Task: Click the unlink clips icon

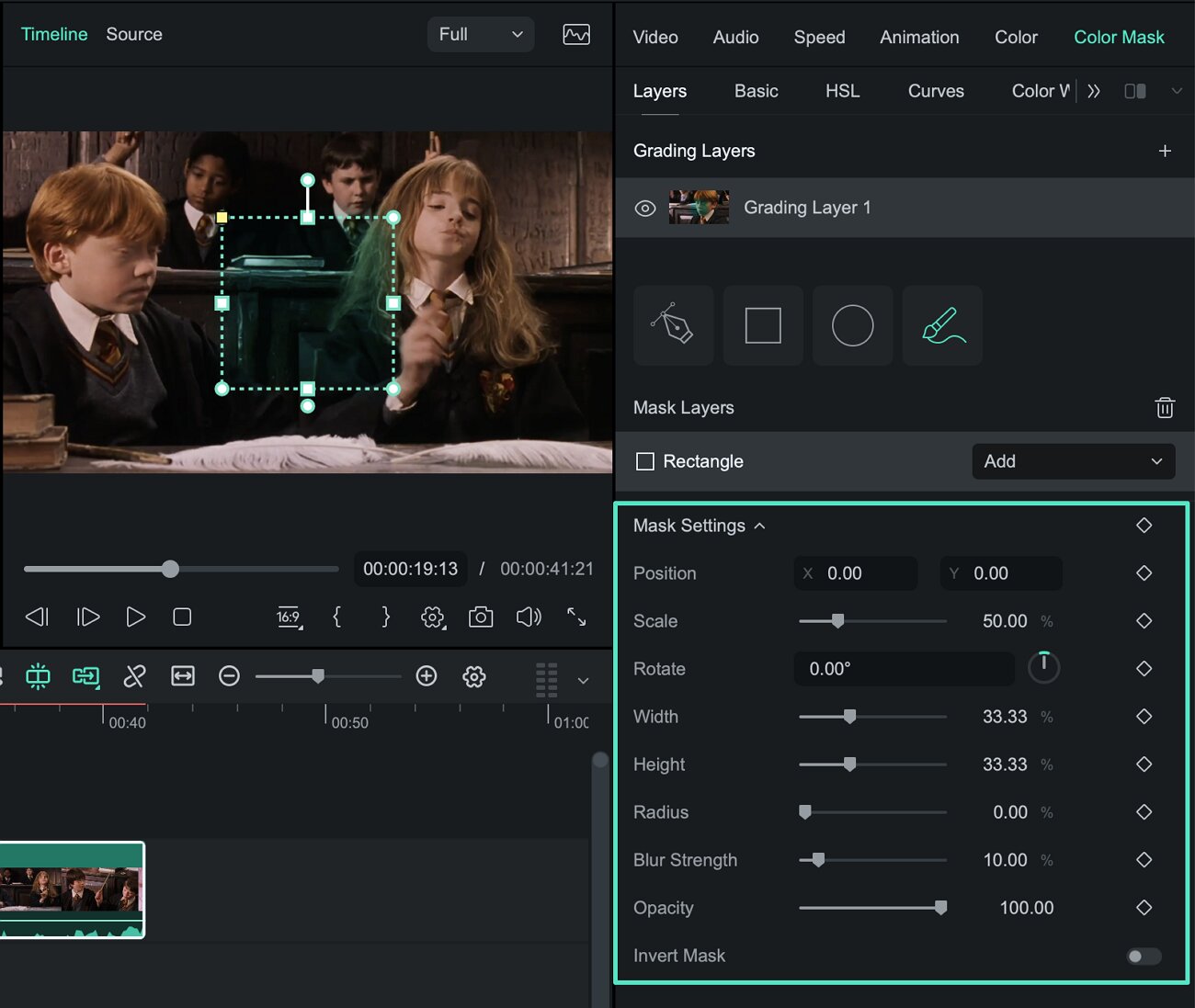Action: click(134, 677)
